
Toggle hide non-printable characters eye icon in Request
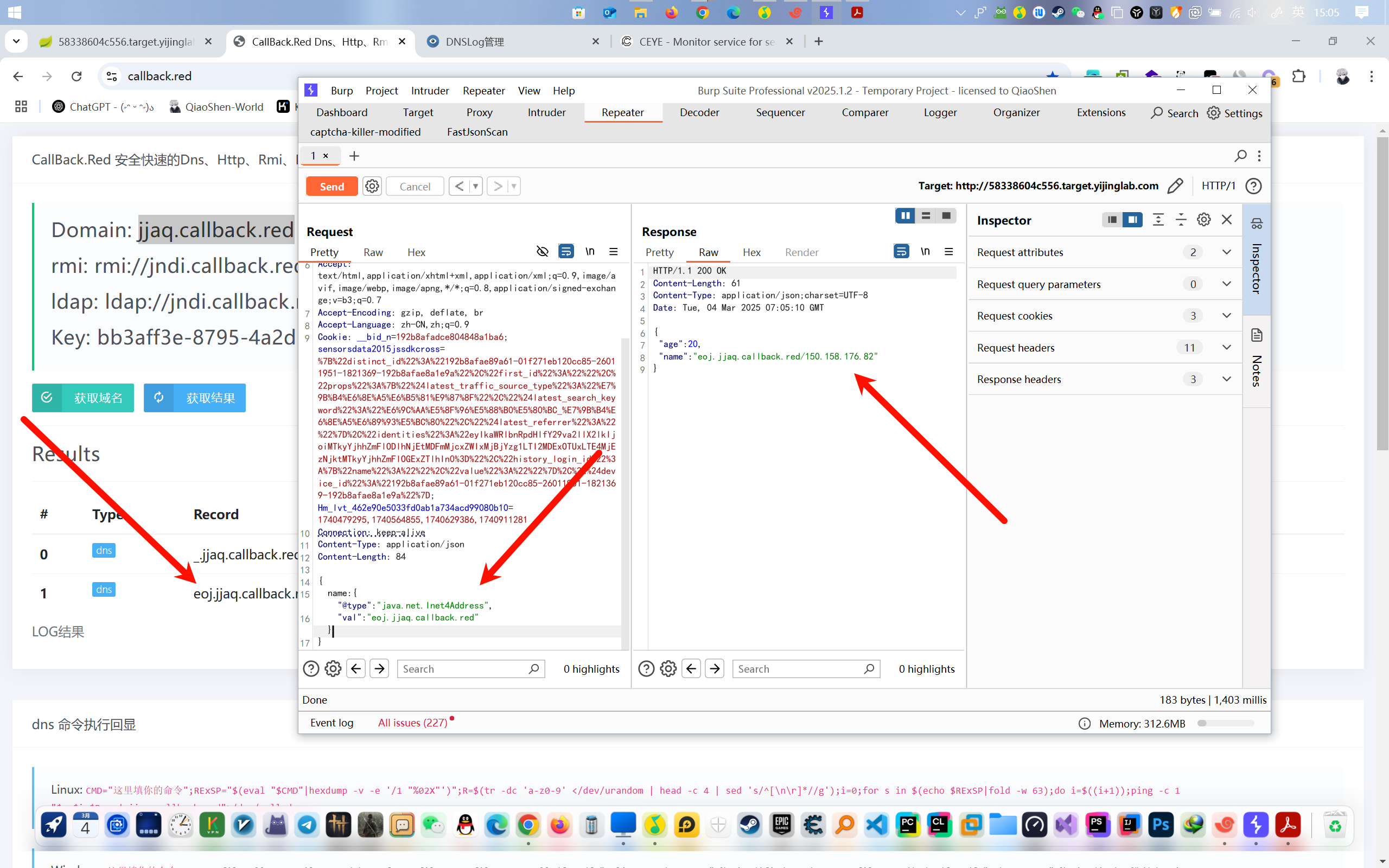(x=542, y=251)
